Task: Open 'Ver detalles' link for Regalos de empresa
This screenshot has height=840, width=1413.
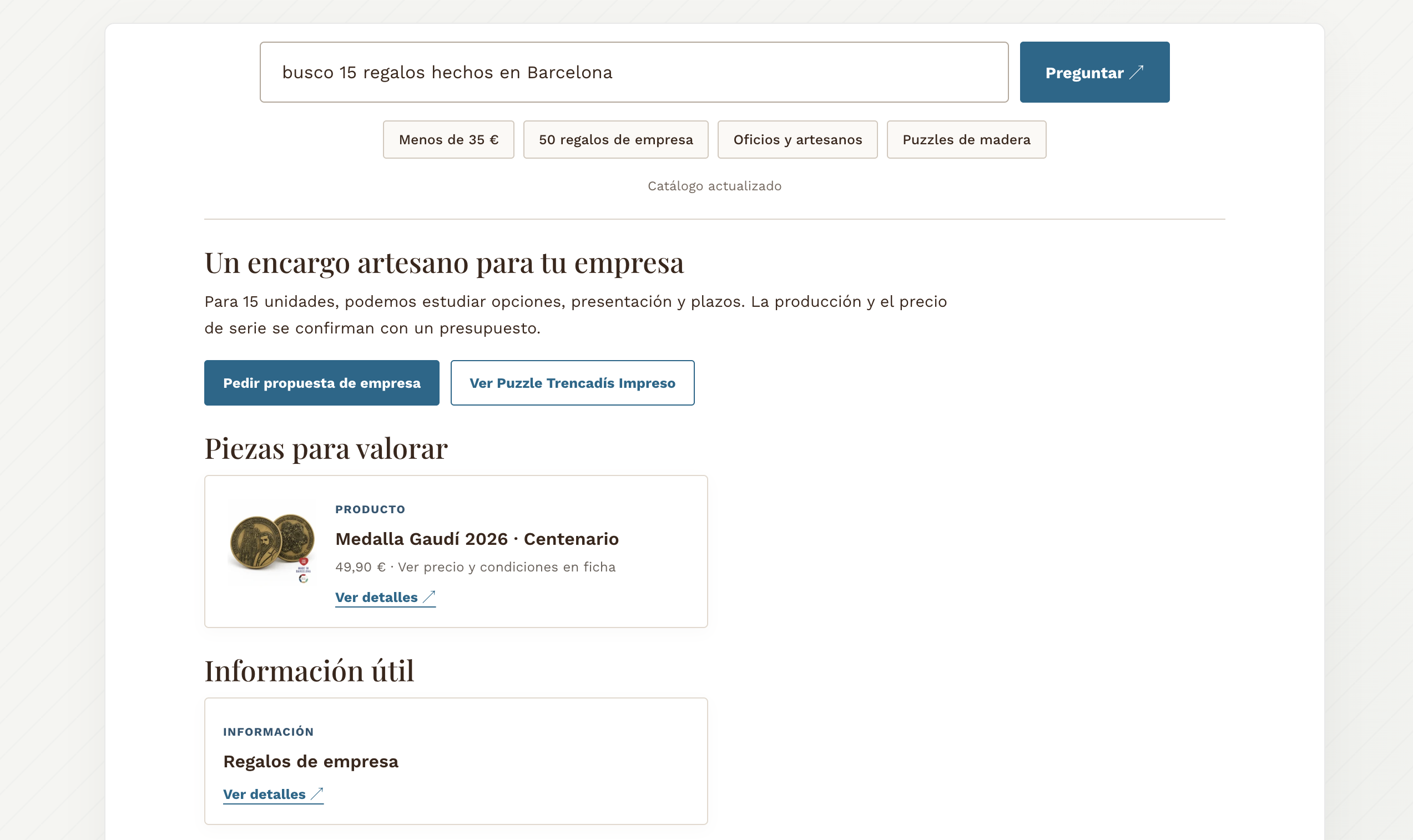Action: 273,794
